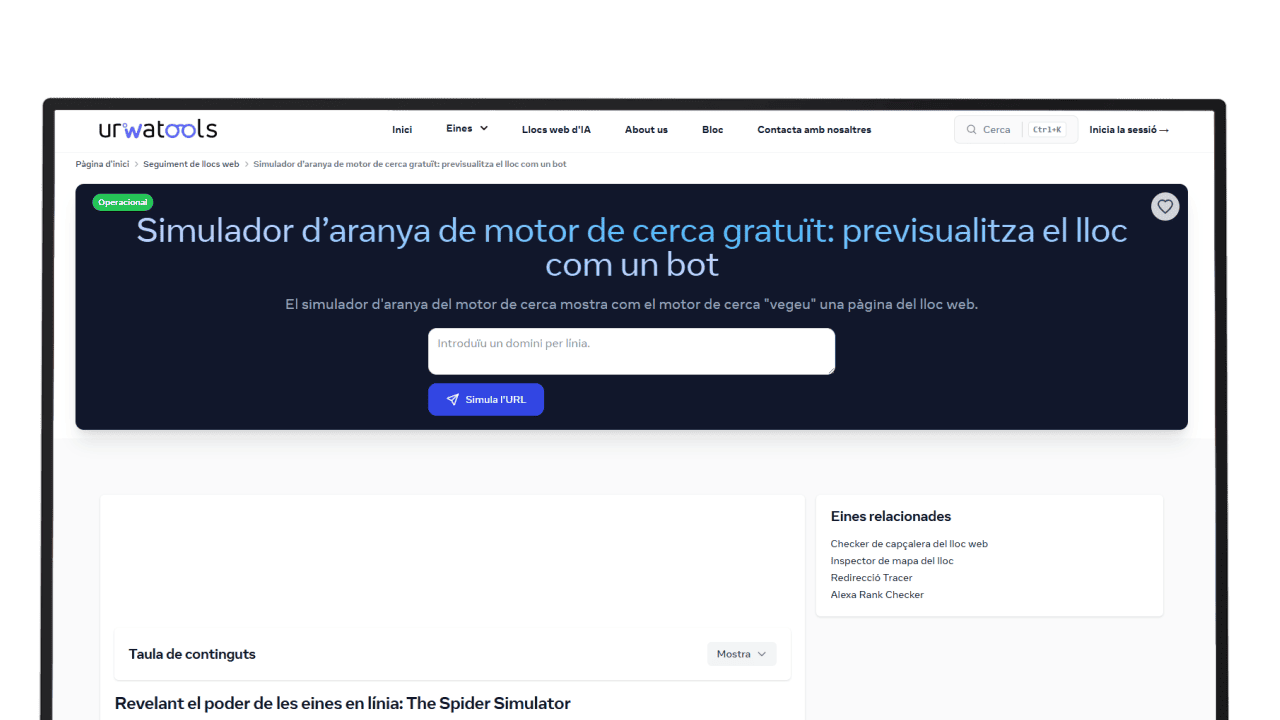Open the Bloc menu item
The width and height of the screenshot is (1280, 720).
click(712, 130)
